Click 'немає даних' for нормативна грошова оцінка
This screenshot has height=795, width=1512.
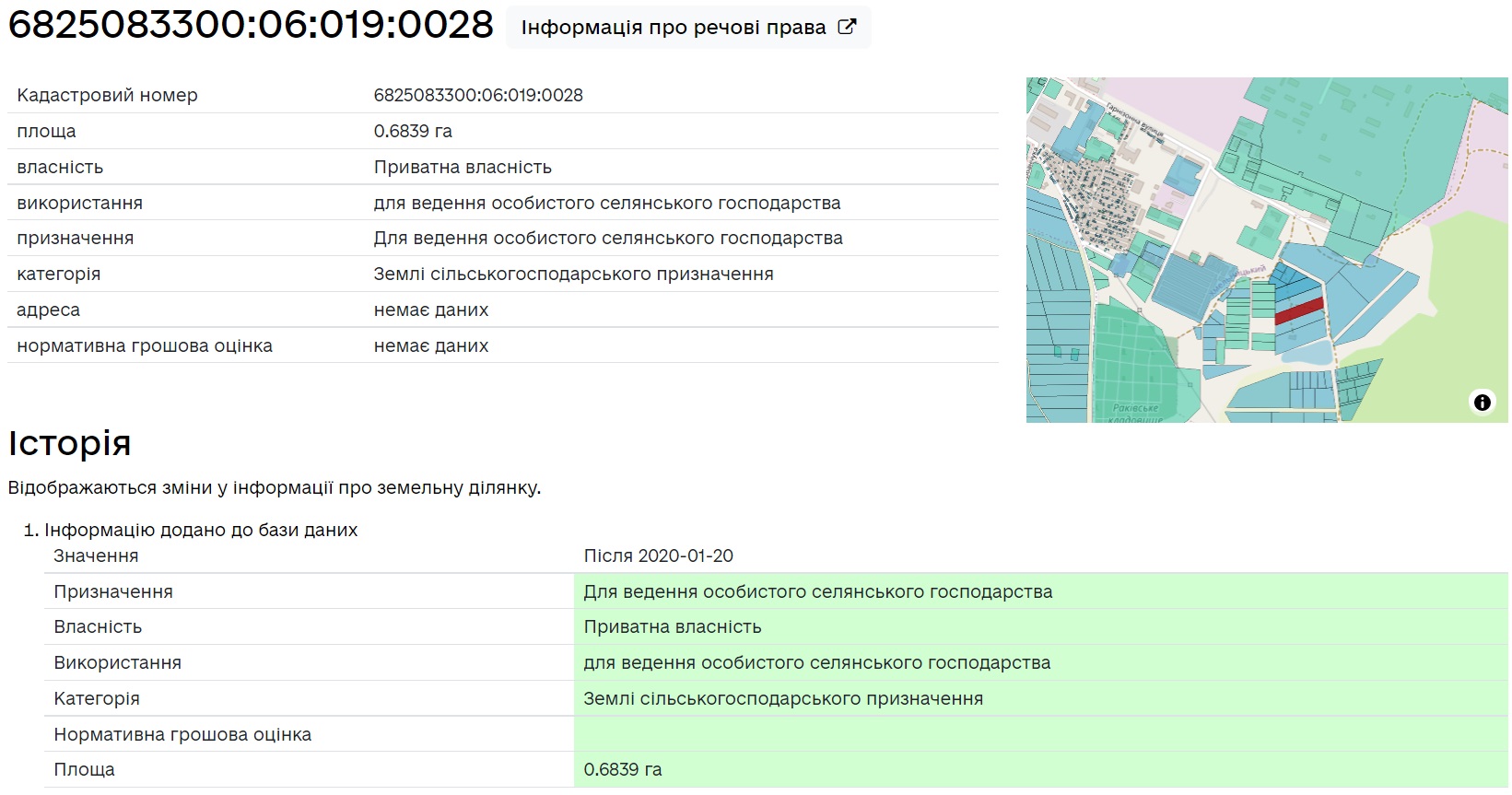click(430, 345)
